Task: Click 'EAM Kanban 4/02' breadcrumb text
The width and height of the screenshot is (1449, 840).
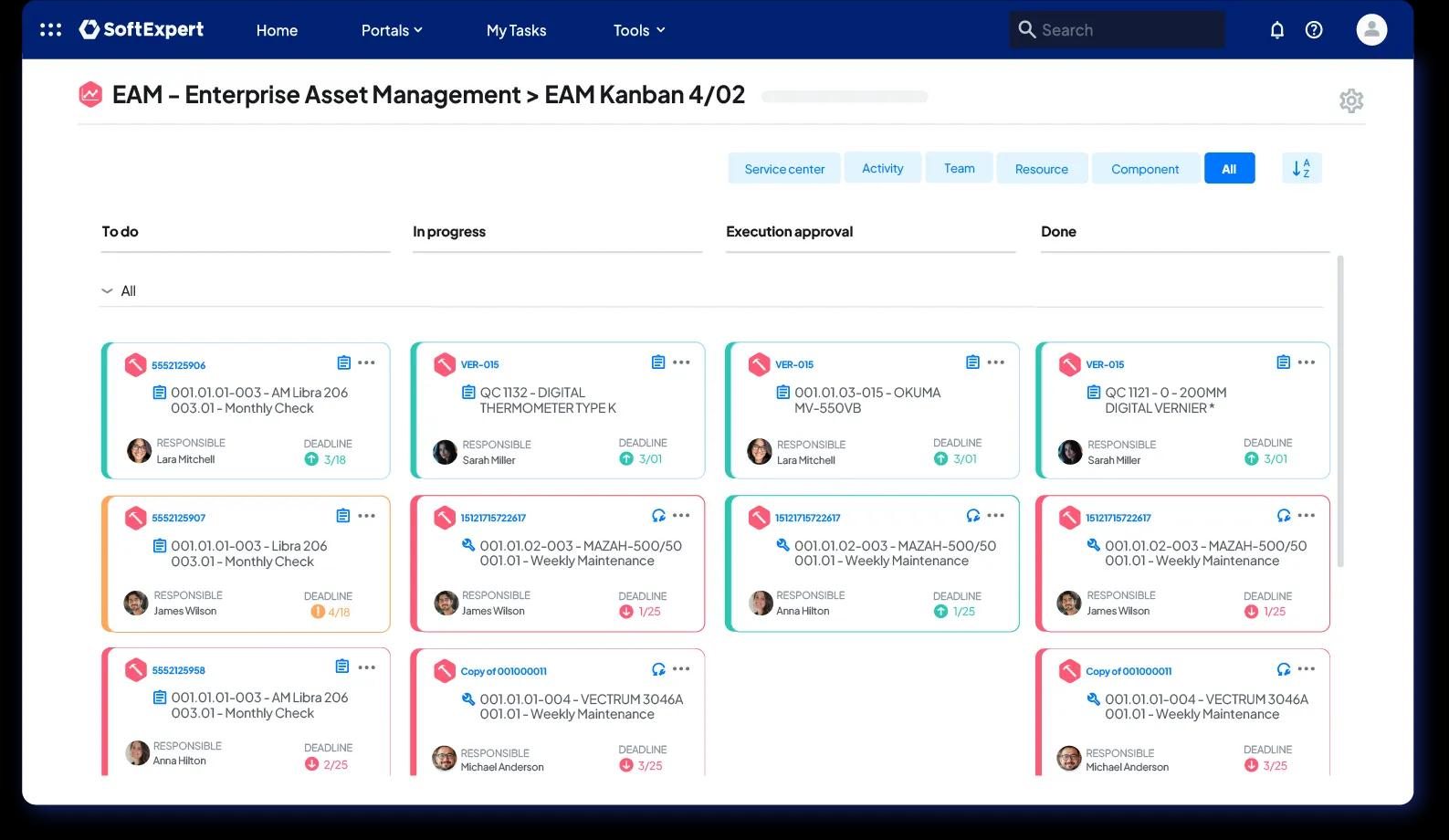Action: coord(645,94)
